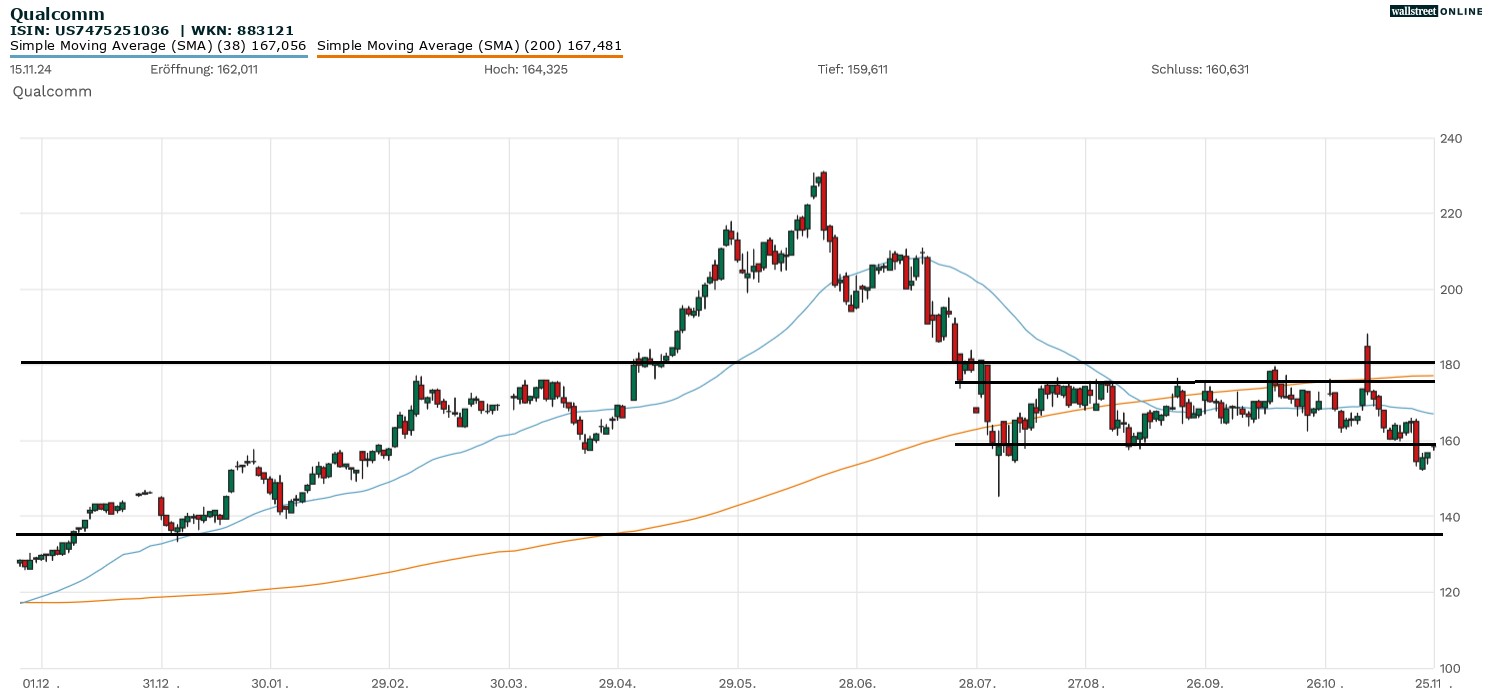Viewport: 1490px width, 689px height.
Task: Click the wallstreet ONLINE logo
Action: tap(1436, 11)
